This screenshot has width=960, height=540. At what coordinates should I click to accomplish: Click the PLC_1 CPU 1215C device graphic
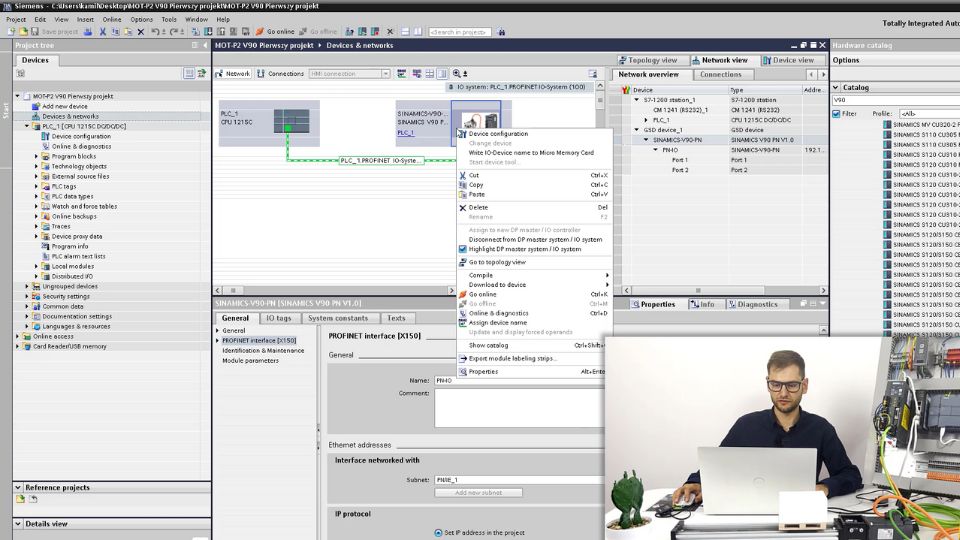click(x=291, y=121)
